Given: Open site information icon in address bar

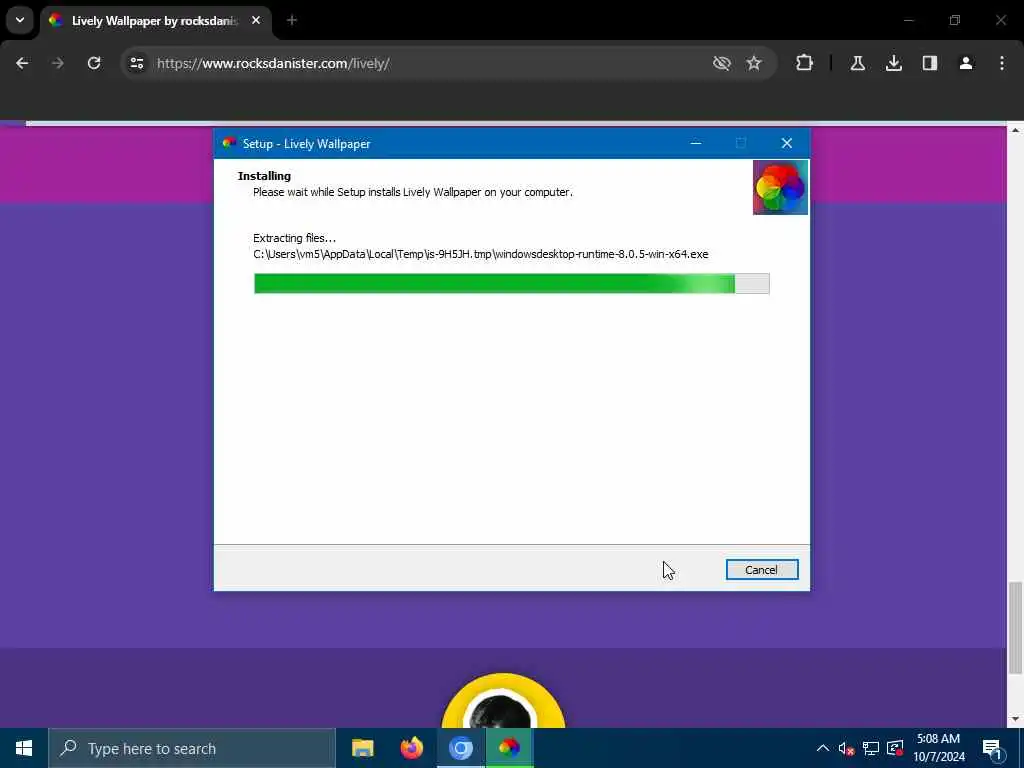Looking at the screenshot, I should click(136, 63).
